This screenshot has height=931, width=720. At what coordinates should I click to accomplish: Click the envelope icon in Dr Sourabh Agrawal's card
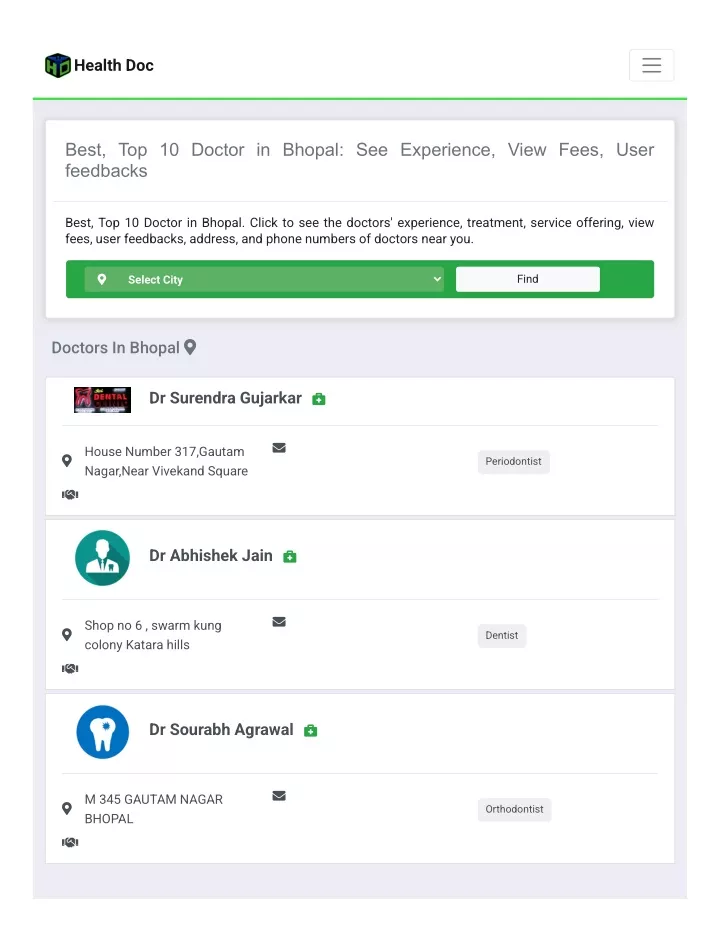279,796
